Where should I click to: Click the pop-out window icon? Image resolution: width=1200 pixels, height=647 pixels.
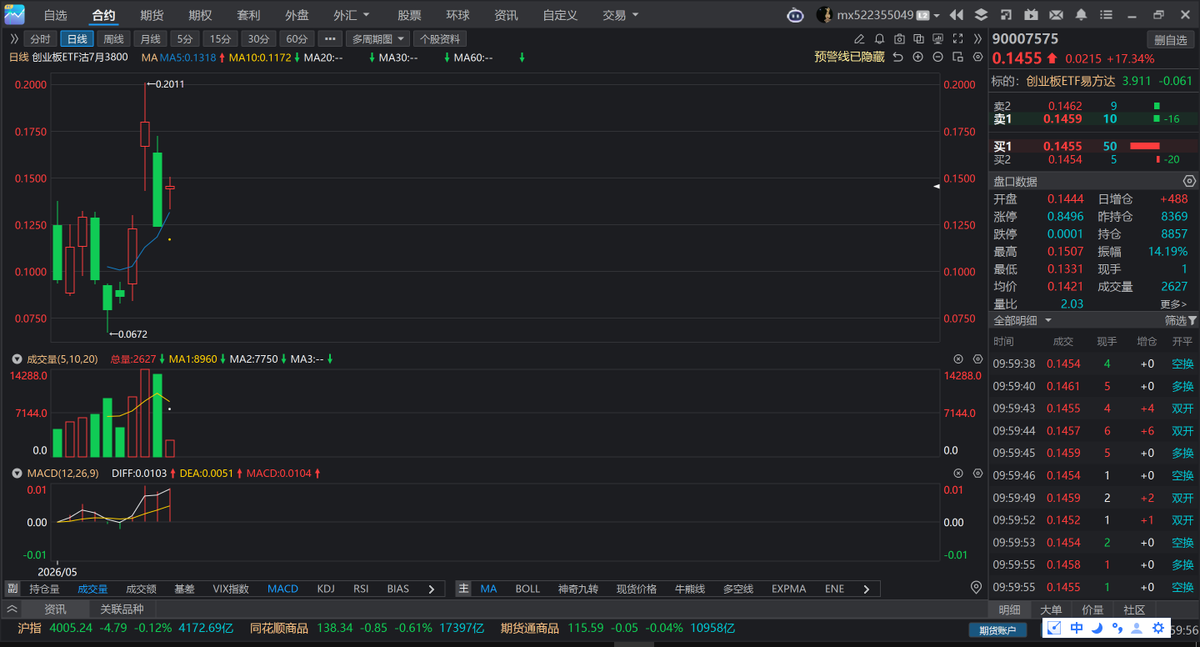pos(1006,15)
